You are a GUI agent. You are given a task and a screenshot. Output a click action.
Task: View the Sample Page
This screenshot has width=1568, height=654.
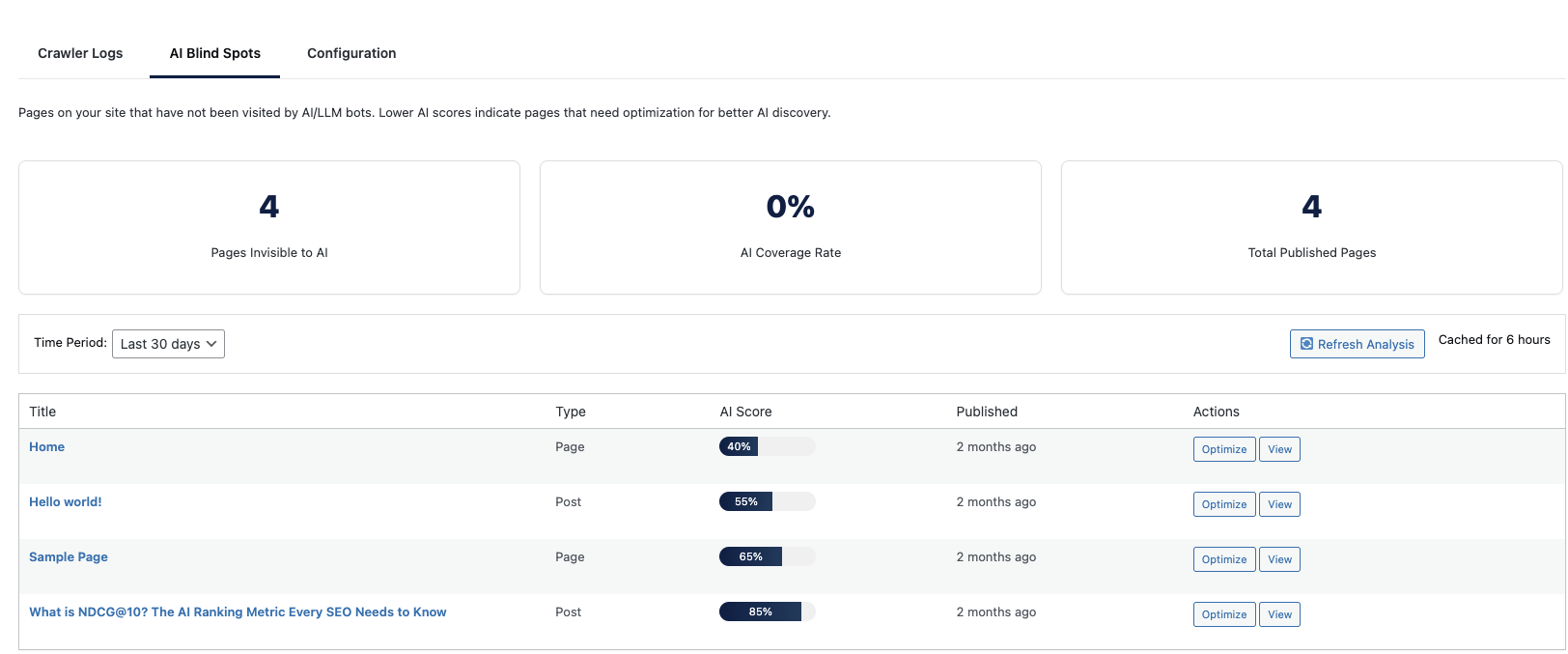pos(1279,559)
